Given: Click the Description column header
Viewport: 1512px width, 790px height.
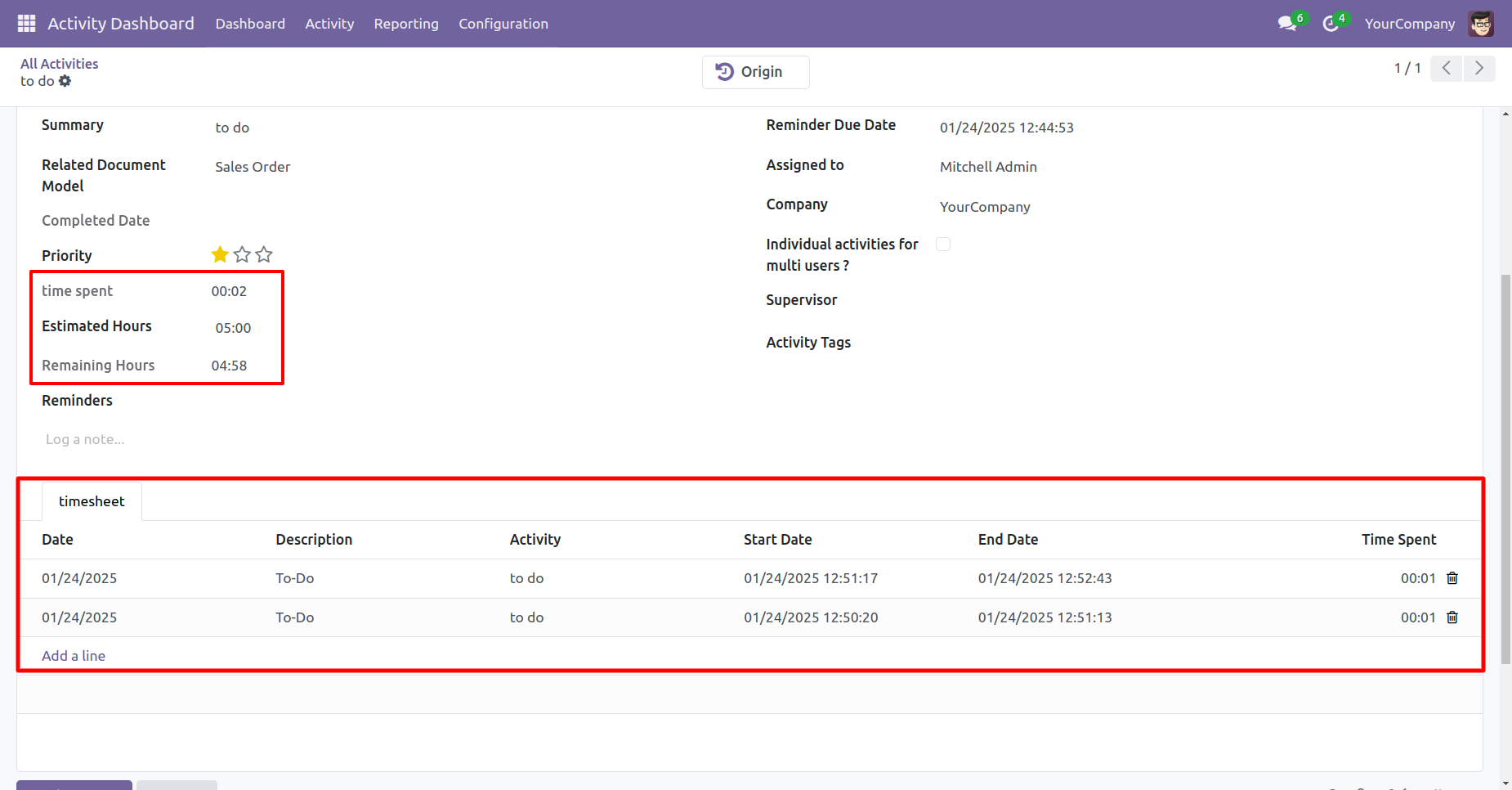Looking at the screenshot, I should pyautogui.click(x=314, y=540).
